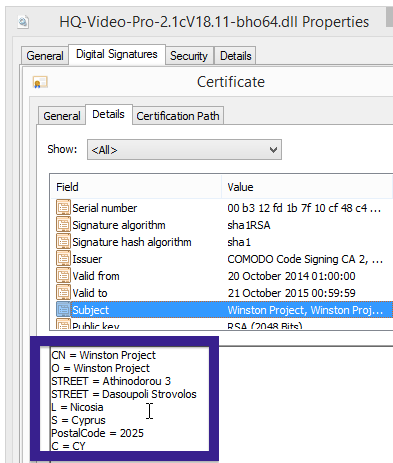Select the Issuer field icon
This screenshot has height=463, width=393.
point(63,258)
